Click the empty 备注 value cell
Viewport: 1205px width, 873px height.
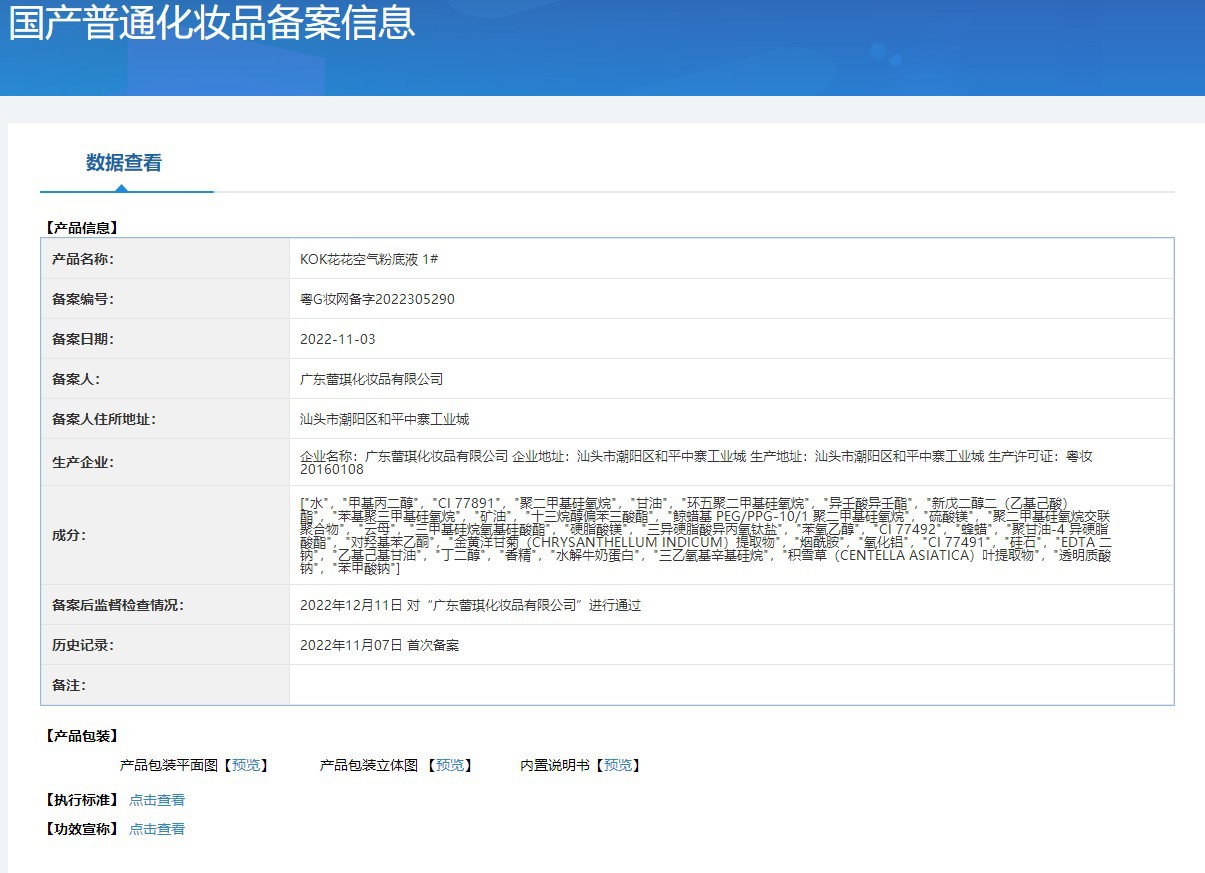tap(731, 685)
